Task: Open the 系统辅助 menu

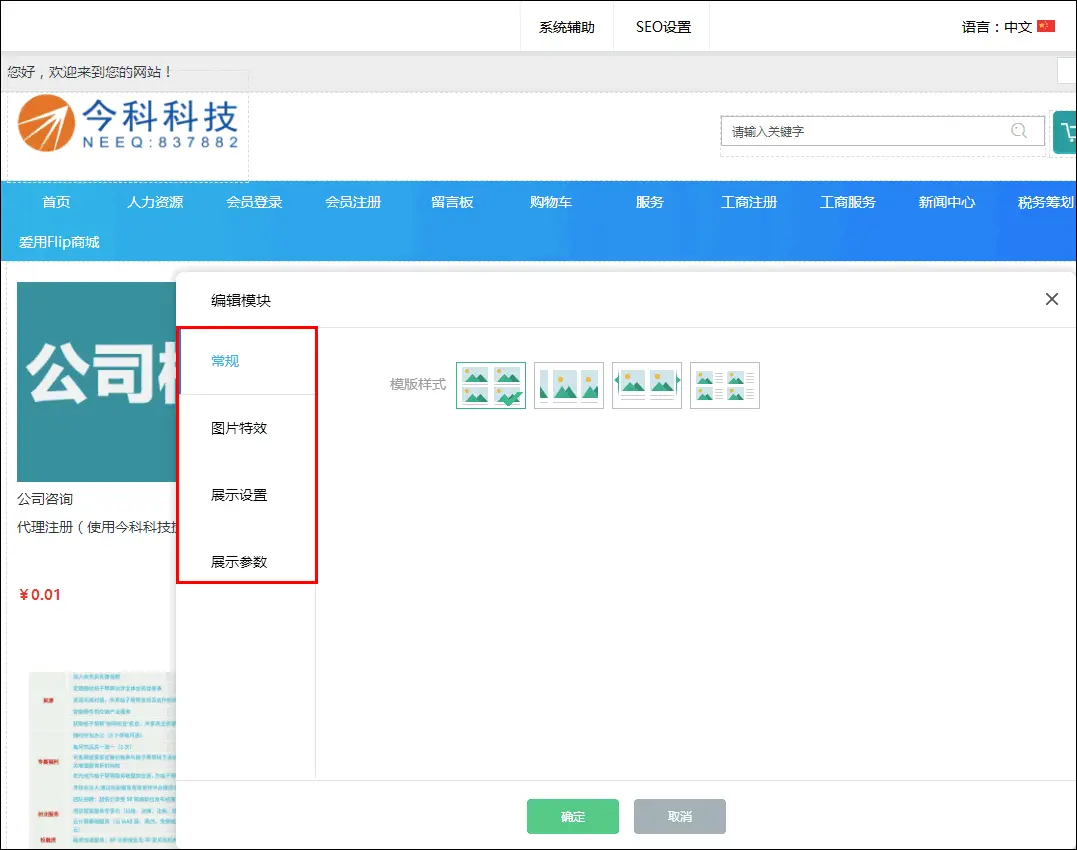Action: 567,27
